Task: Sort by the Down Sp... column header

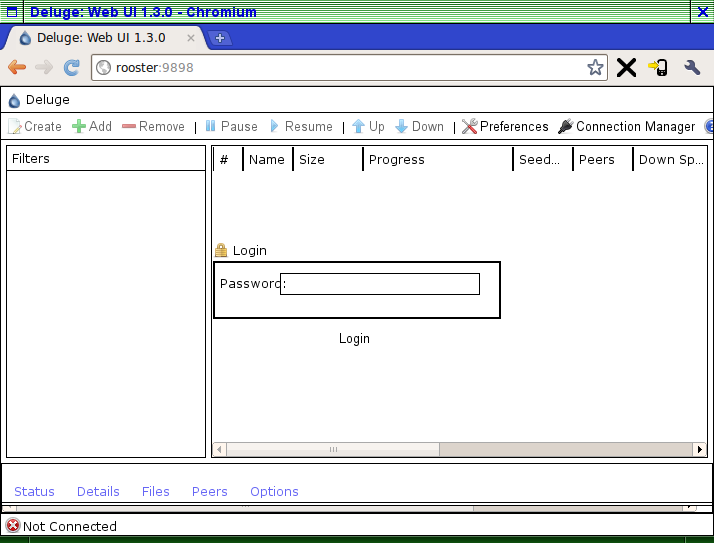Action: tap(670, 159)
